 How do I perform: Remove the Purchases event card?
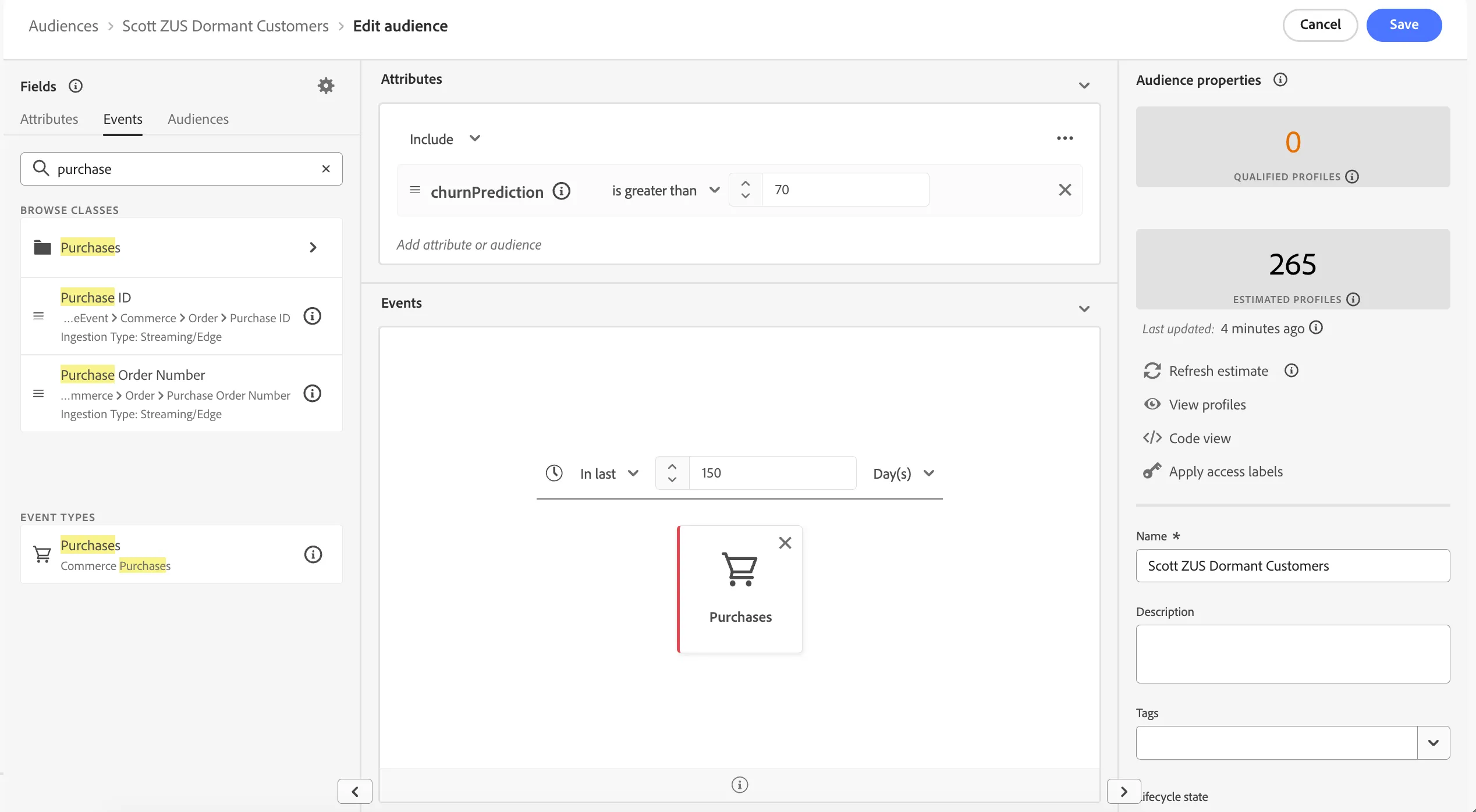coord(785,543)
